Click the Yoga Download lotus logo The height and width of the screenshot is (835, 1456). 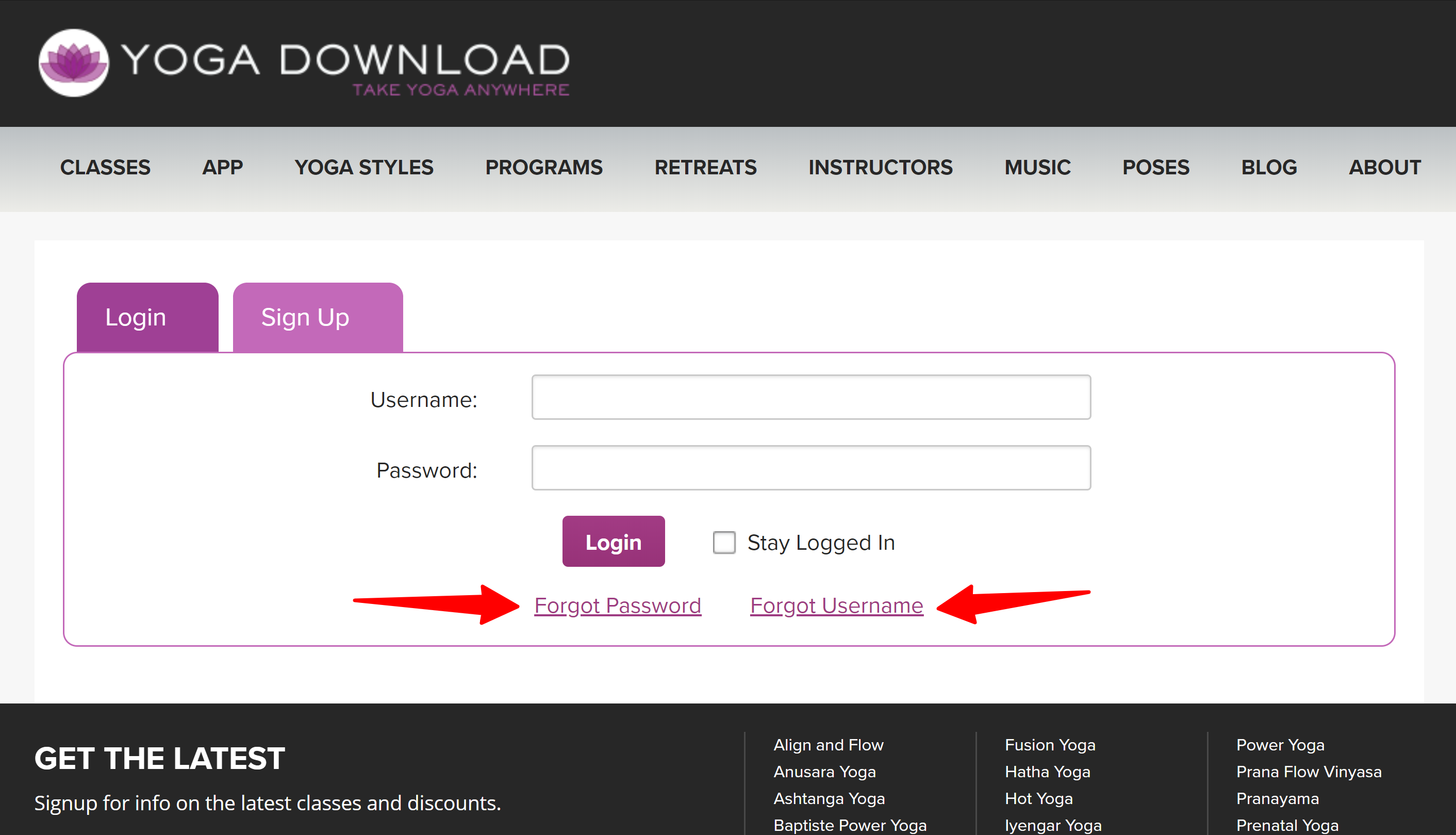(x=73, y=62)
